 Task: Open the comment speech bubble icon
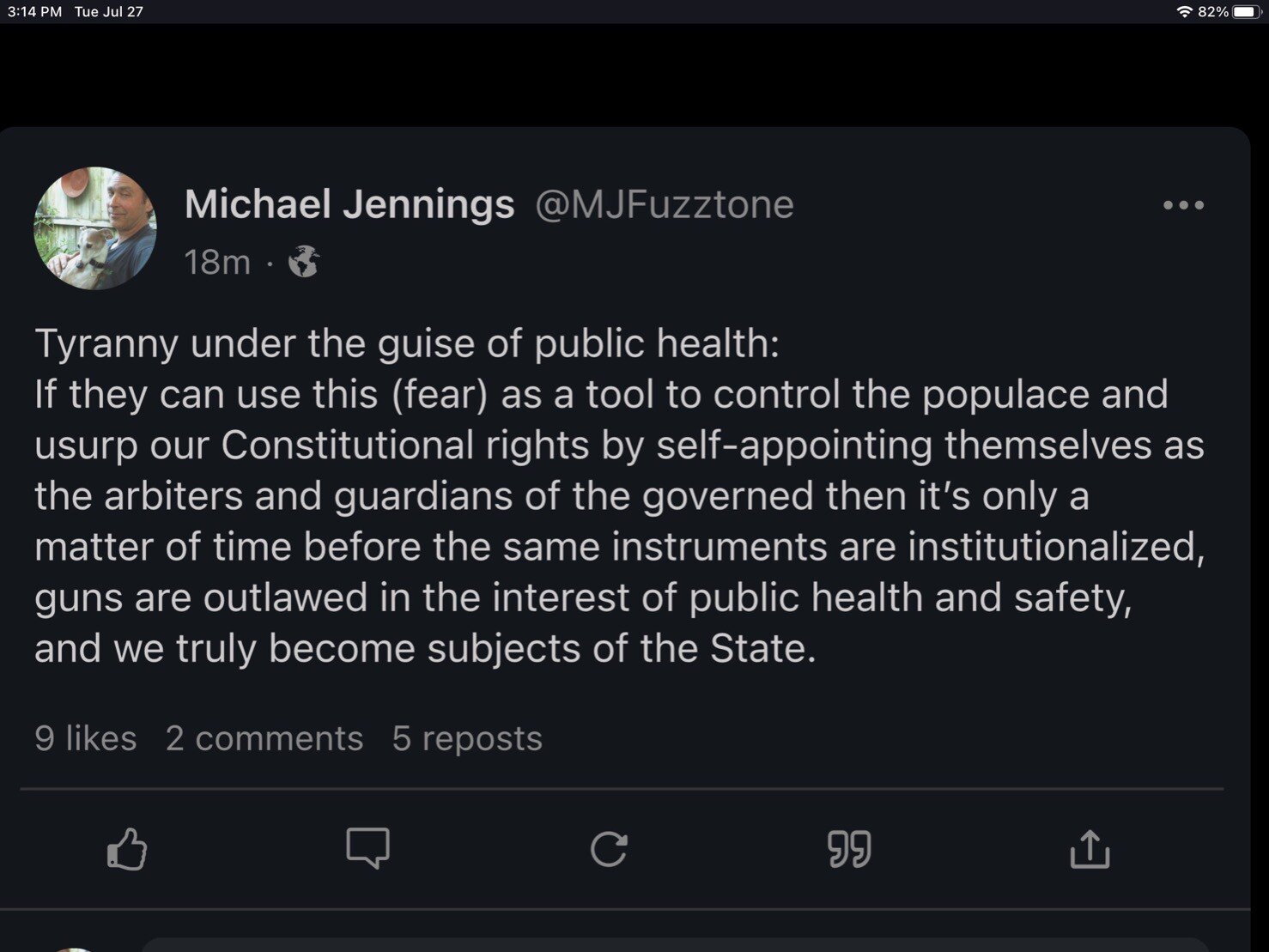point(367,848)
